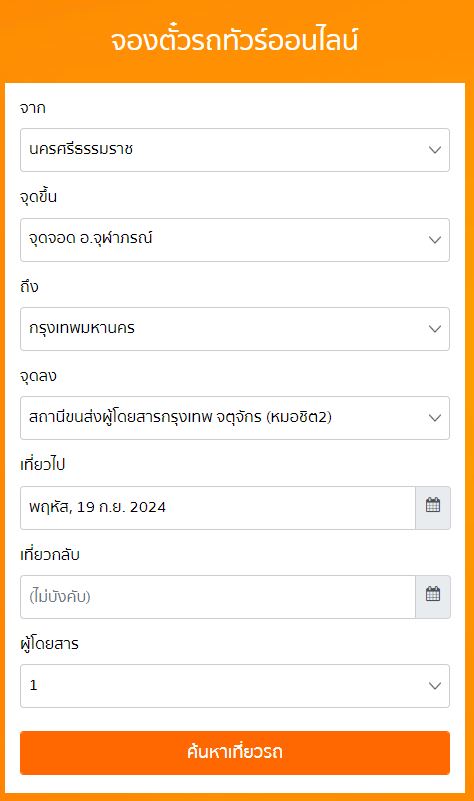Click the จุดขึ้น field label

click(x=38, y=197)
